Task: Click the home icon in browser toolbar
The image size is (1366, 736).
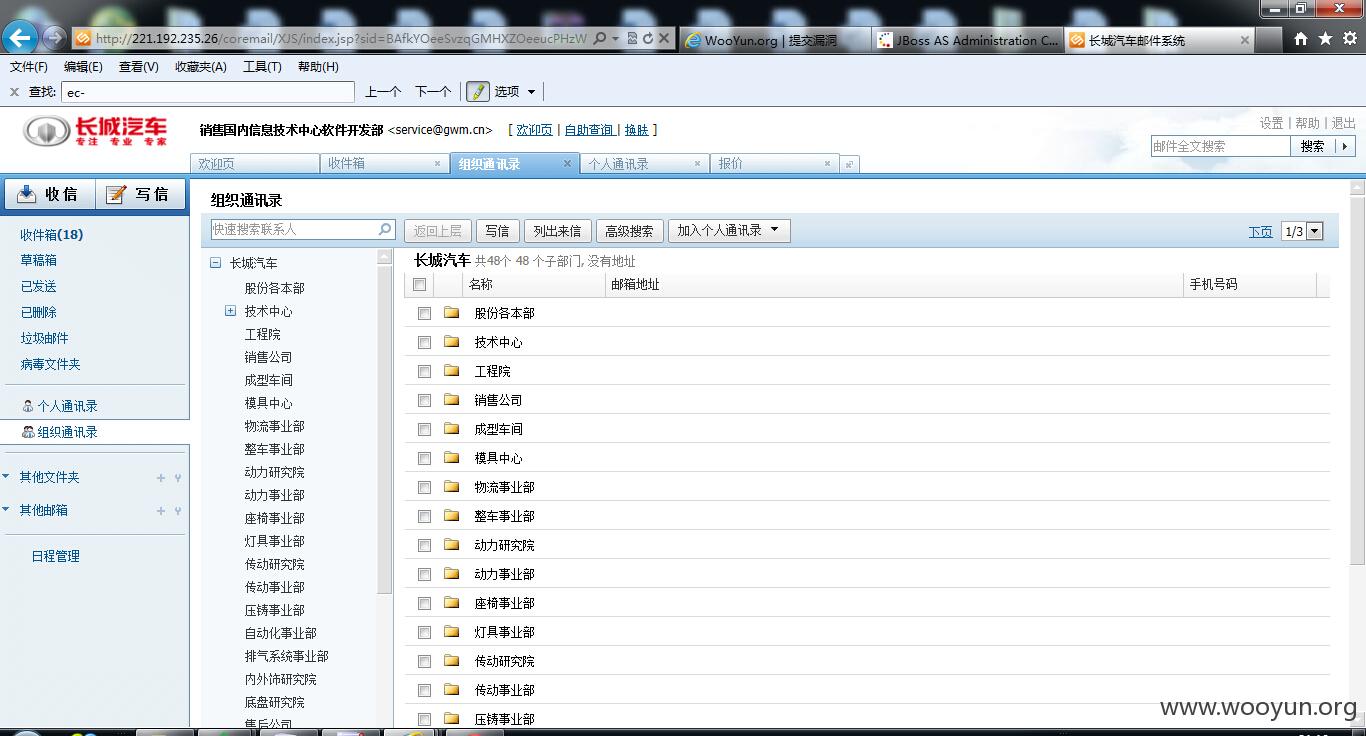Action: 1301,38
